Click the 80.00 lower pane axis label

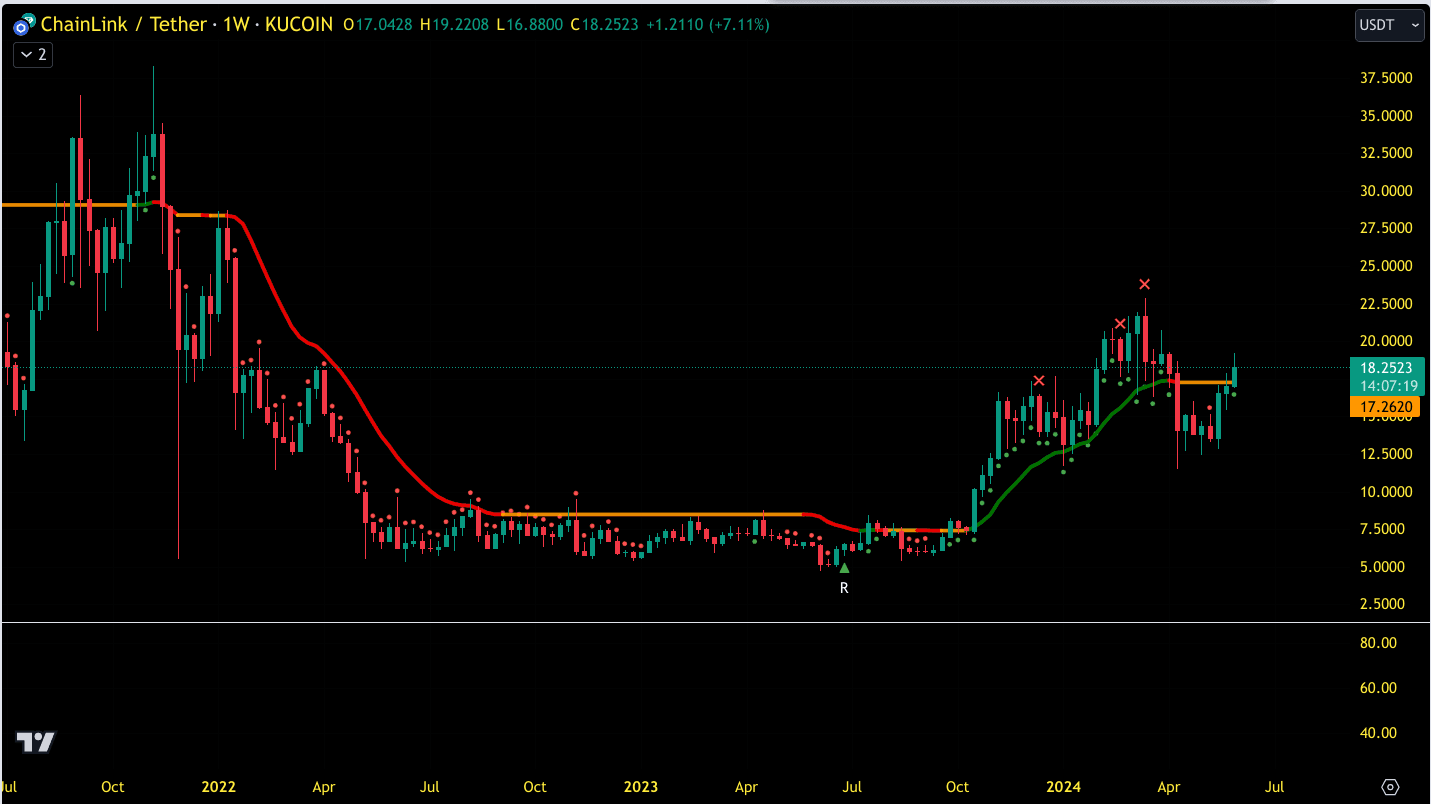coord(1379,643)
